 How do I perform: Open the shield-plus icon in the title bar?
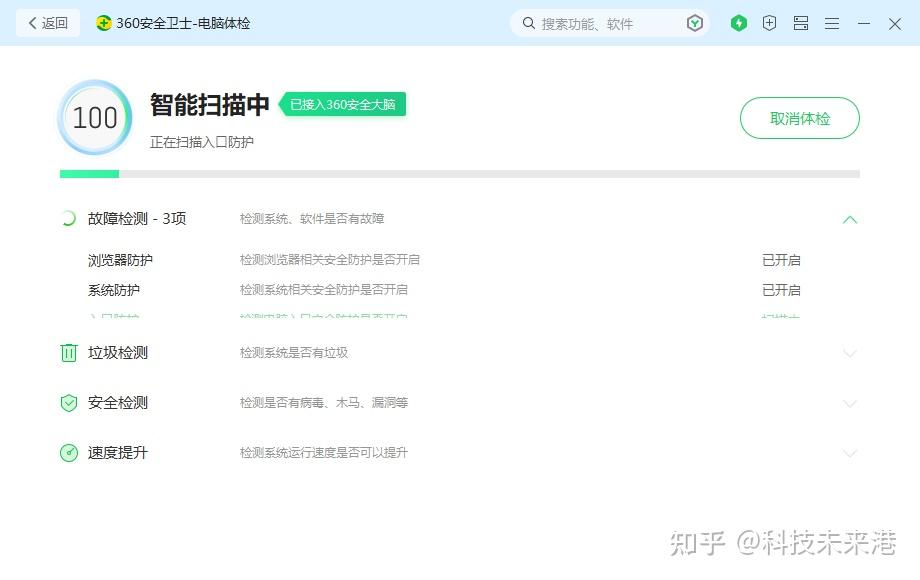(x=769, y=23)
